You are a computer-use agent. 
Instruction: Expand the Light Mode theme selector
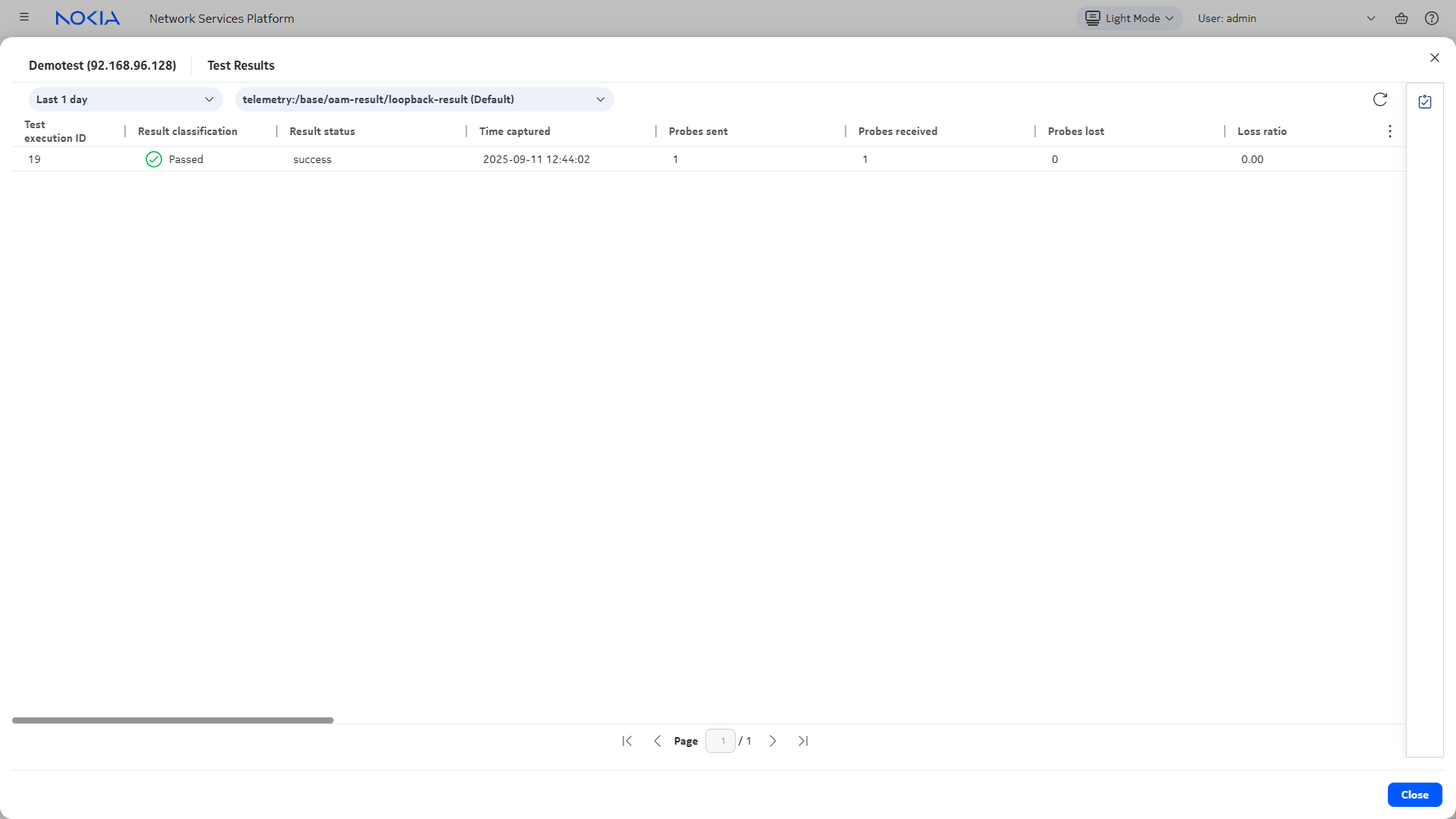(x=1128, y=18)
